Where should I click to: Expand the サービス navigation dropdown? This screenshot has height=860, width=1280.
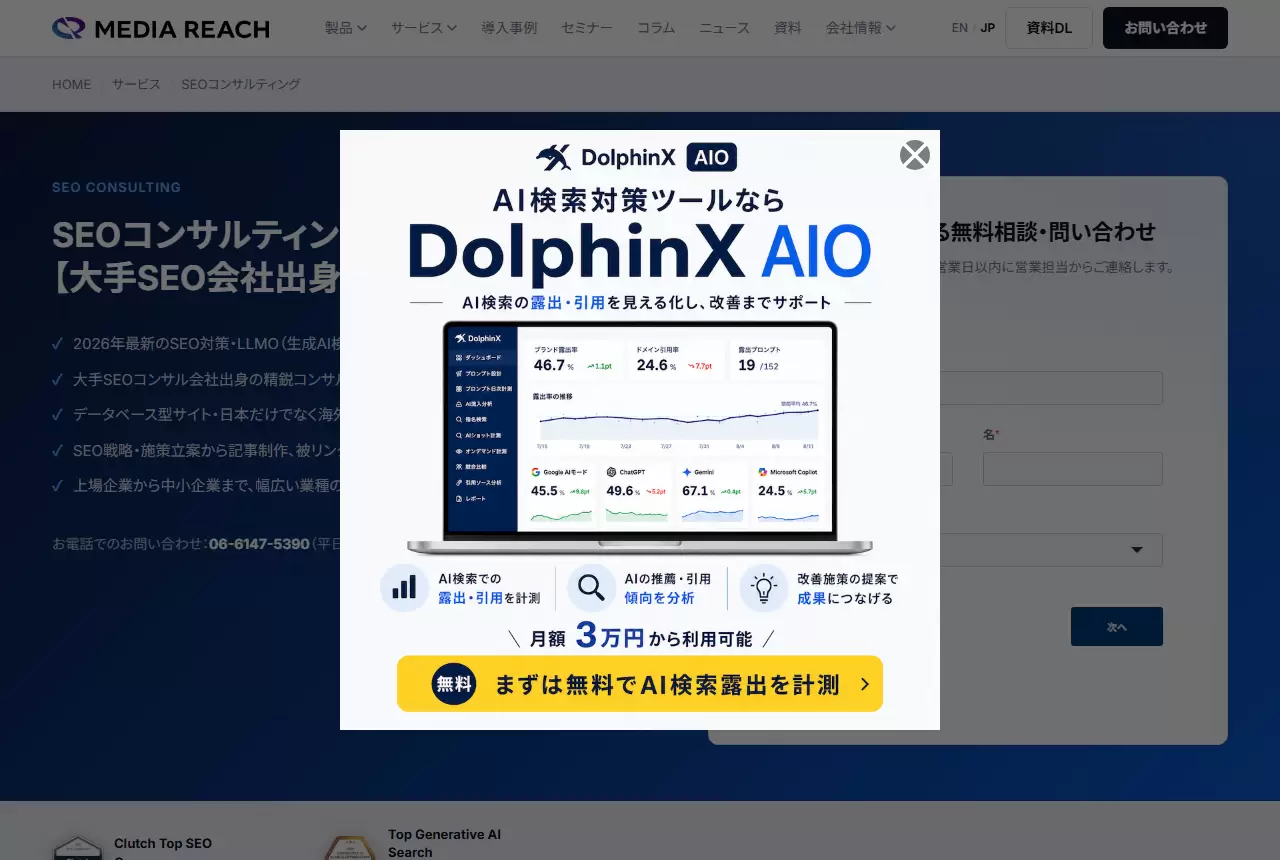(424, 28)
